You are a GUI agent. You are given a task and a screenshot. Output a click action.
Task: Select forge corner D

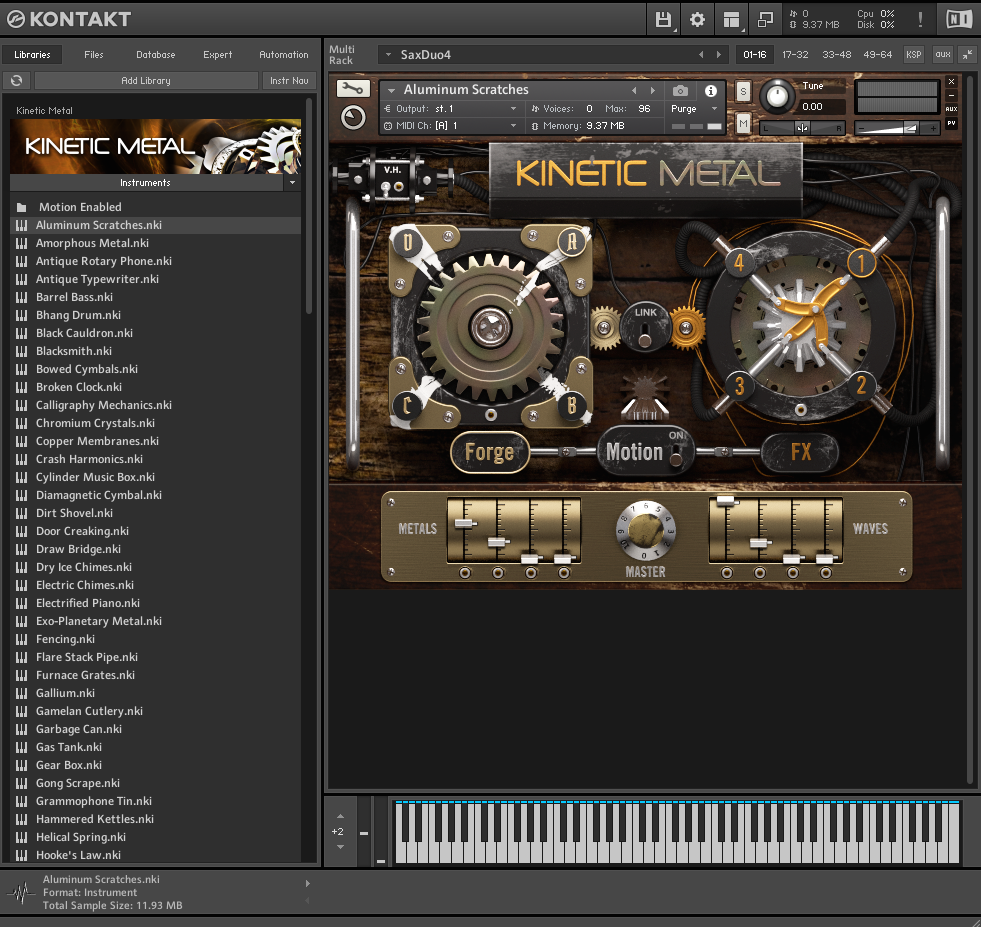408,242
